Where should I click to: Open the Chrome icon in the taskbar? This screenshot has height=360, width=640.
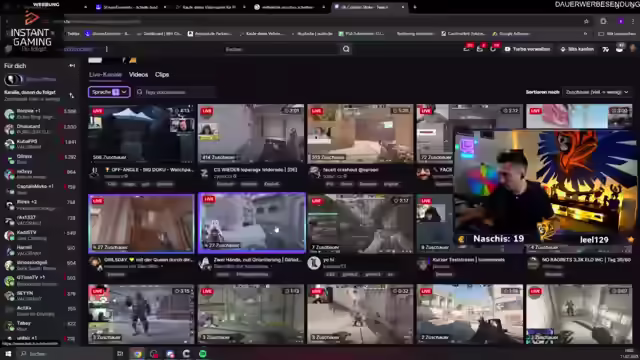(x=138, y=353)
